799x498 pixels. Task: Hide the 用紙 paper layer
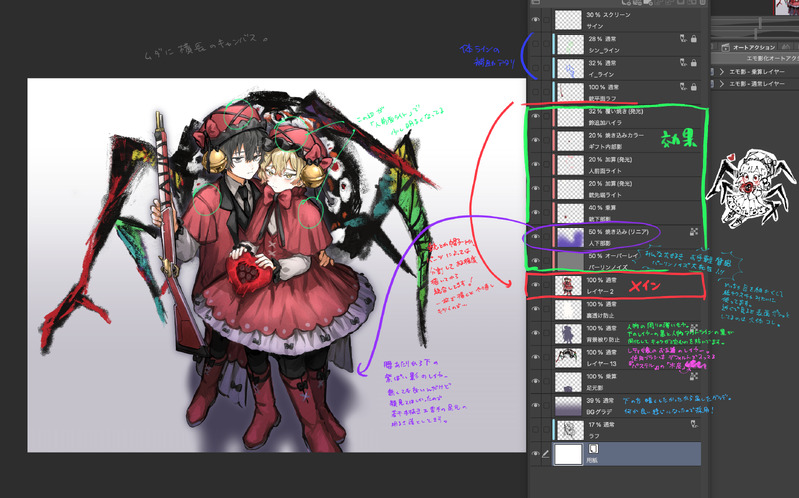[535, 454]
